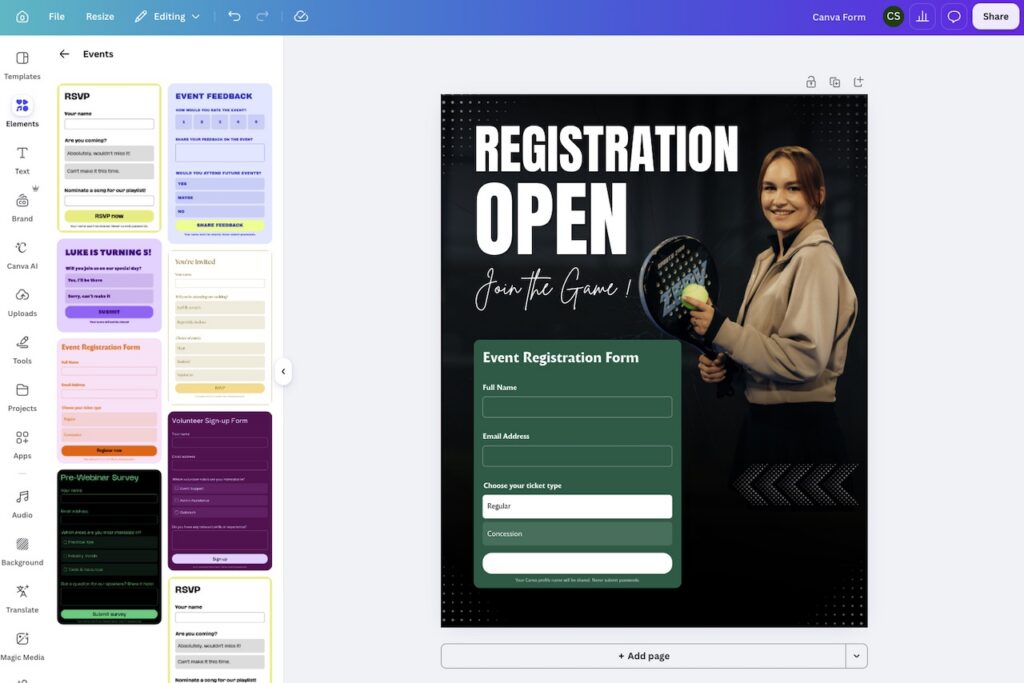Open the Magic Media tool
Screen dimensions: 1024x683
coord(22,646)
